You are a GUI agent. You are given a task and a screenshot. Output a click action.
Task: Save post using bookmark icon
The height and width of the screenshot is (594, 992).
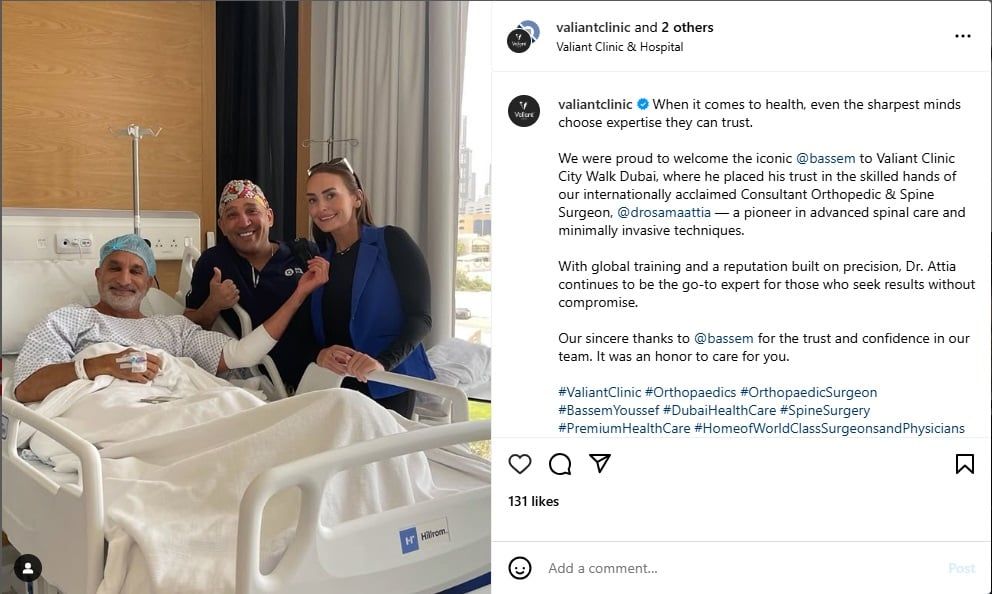pos(964,464)
